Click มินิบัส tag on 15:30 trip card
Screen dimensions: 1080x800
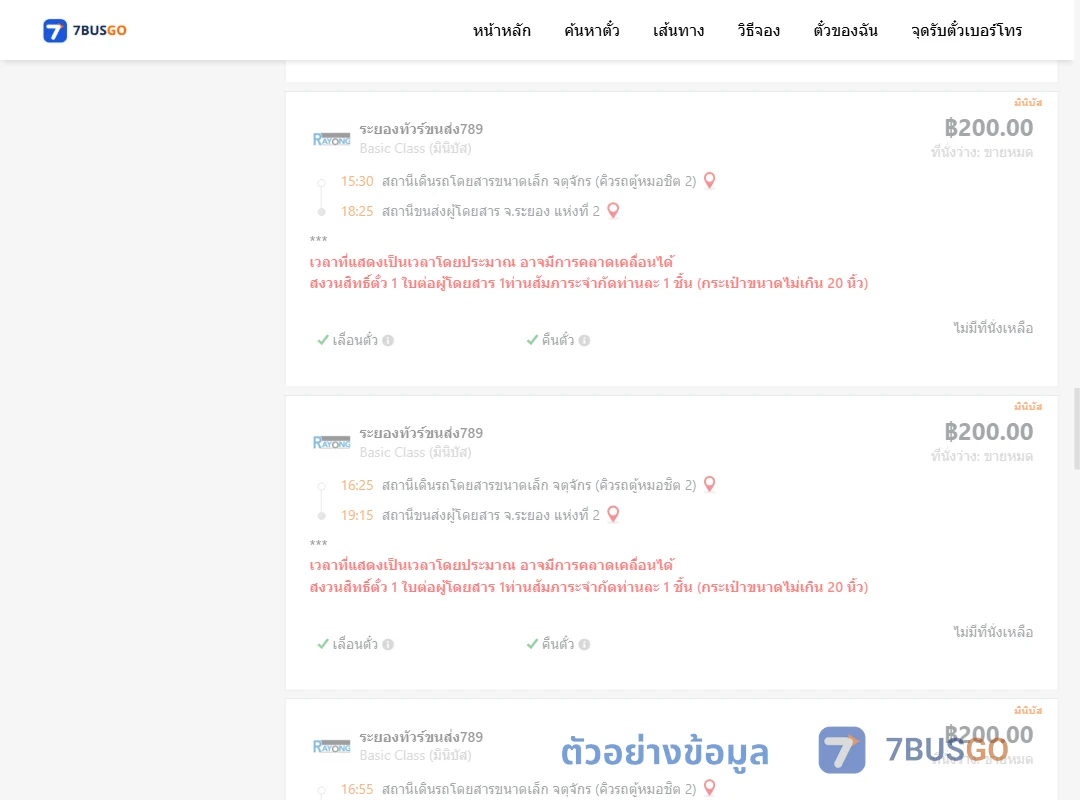1028,103
